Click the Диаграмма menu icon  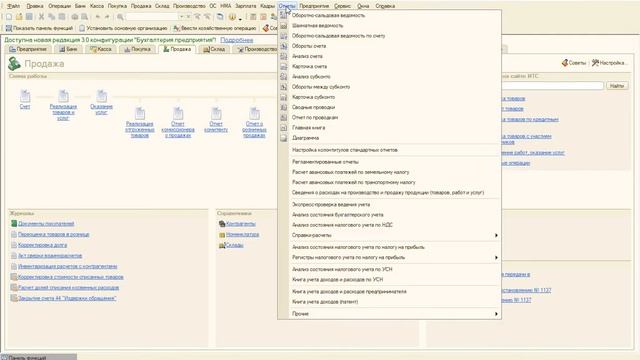tap(284, 138)
